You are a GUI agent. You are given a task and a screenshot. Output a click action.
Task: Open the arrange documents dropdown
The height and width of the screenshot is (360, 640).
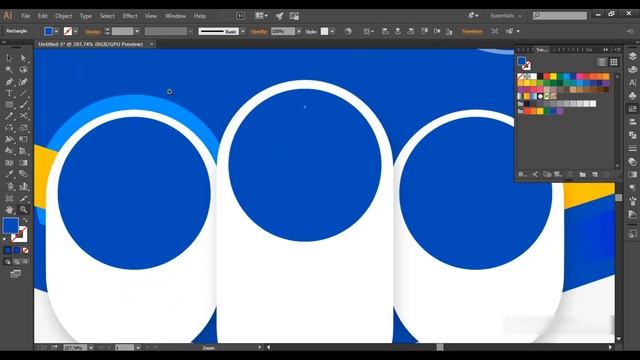(x=261, y=16)
